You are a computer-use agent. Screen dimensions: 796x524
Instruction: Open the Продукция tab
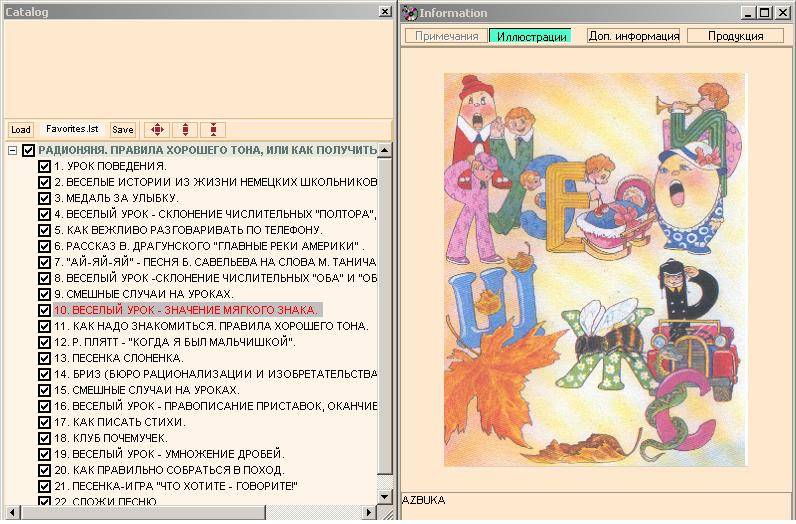(736, 36)
